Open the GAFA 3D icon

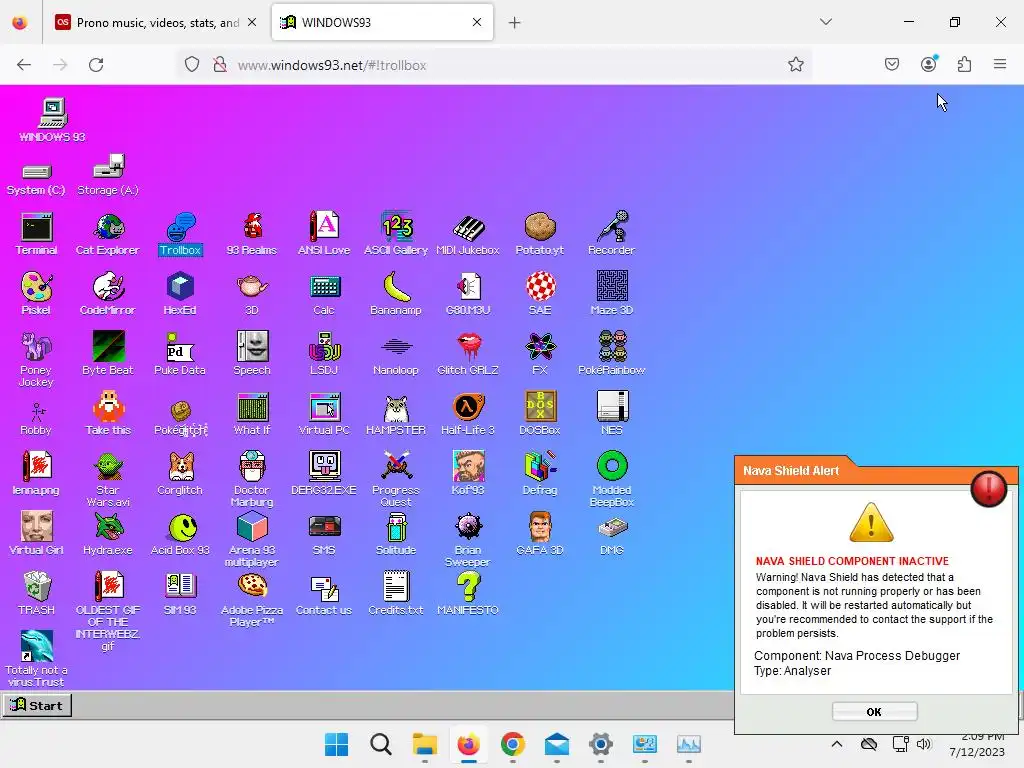tap(539, 534)
